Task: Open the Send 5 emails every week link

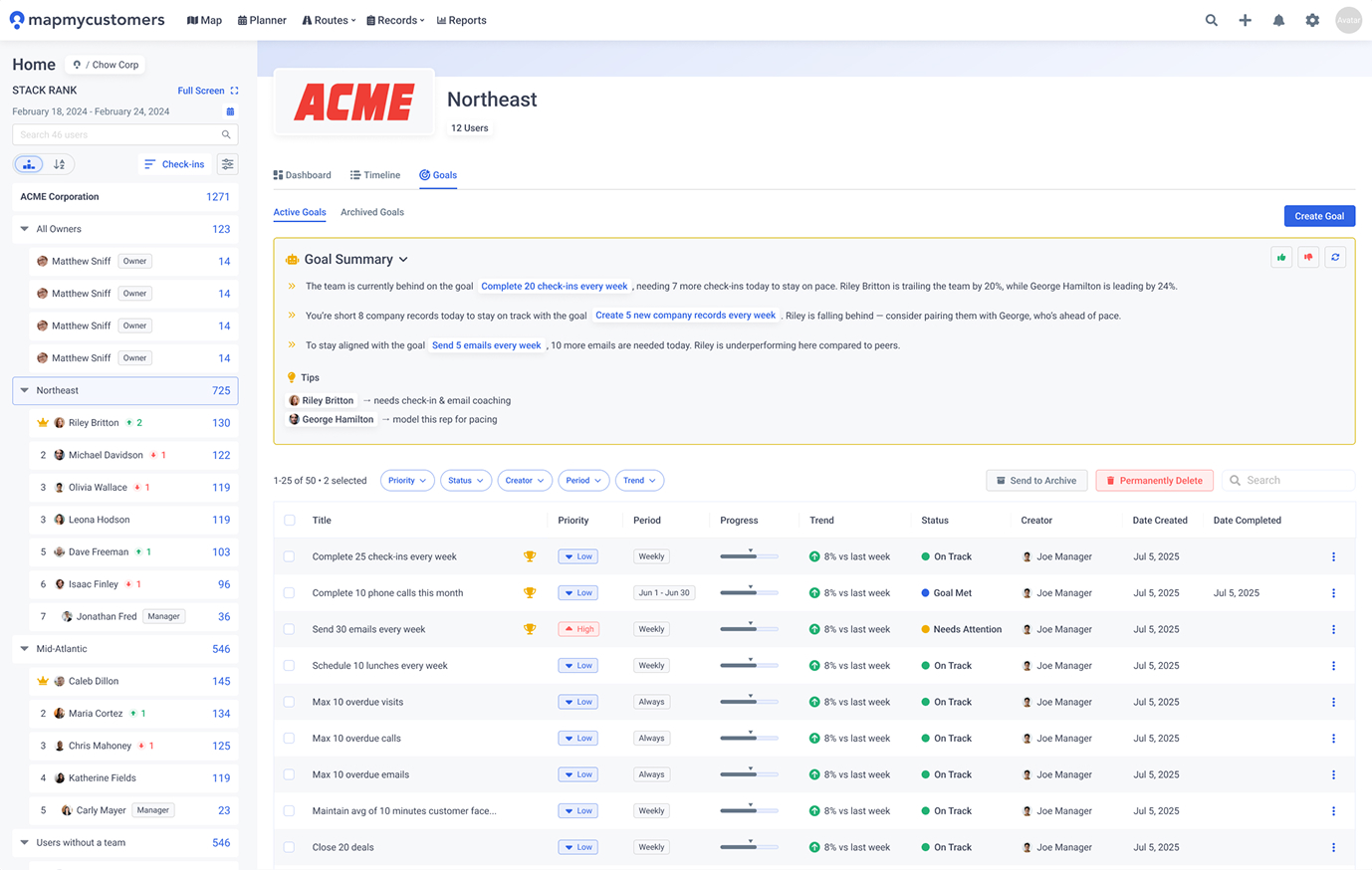Action: 486,345
